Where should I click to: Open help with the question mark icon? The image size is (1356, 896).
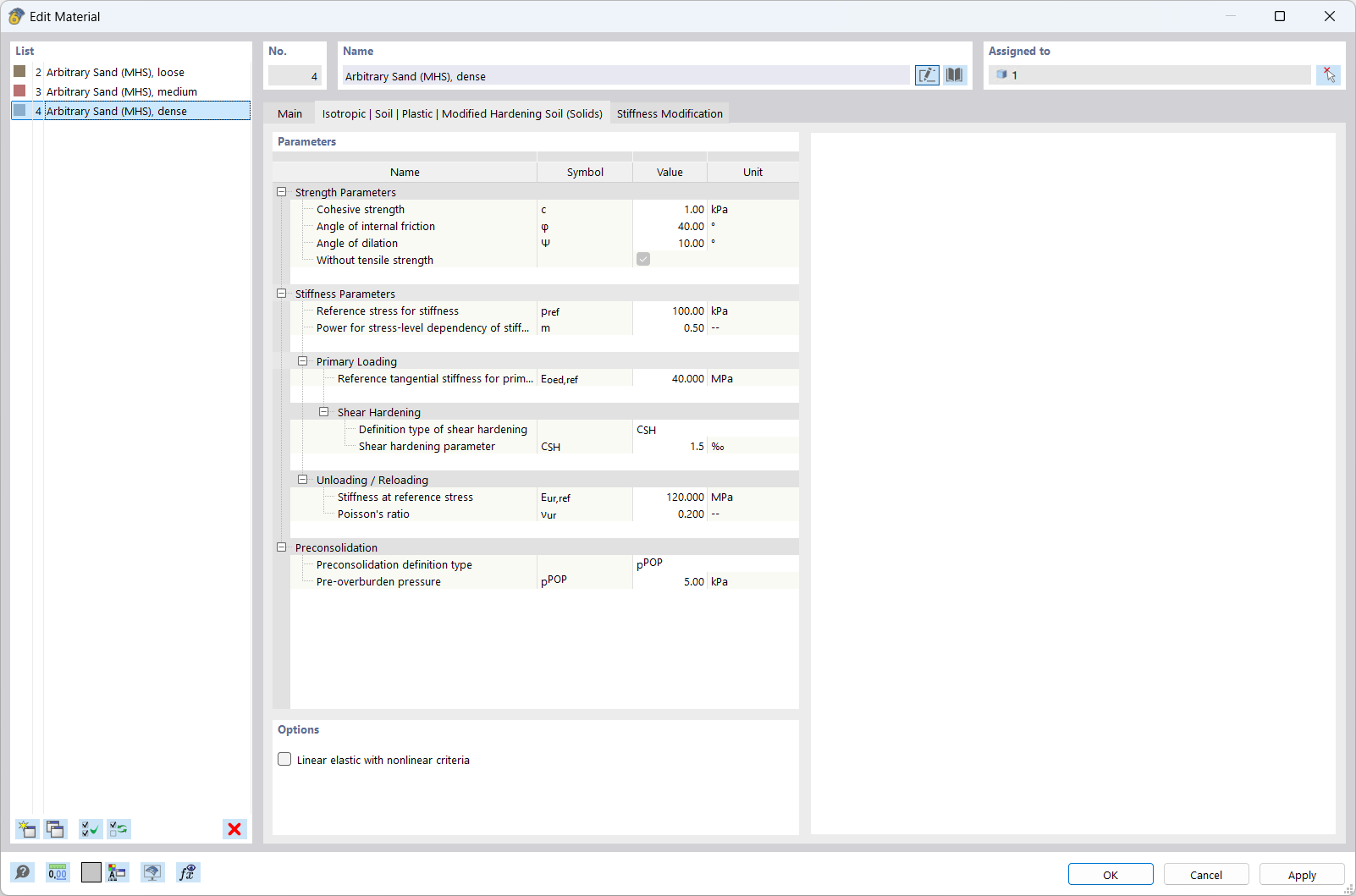point(23,872)
